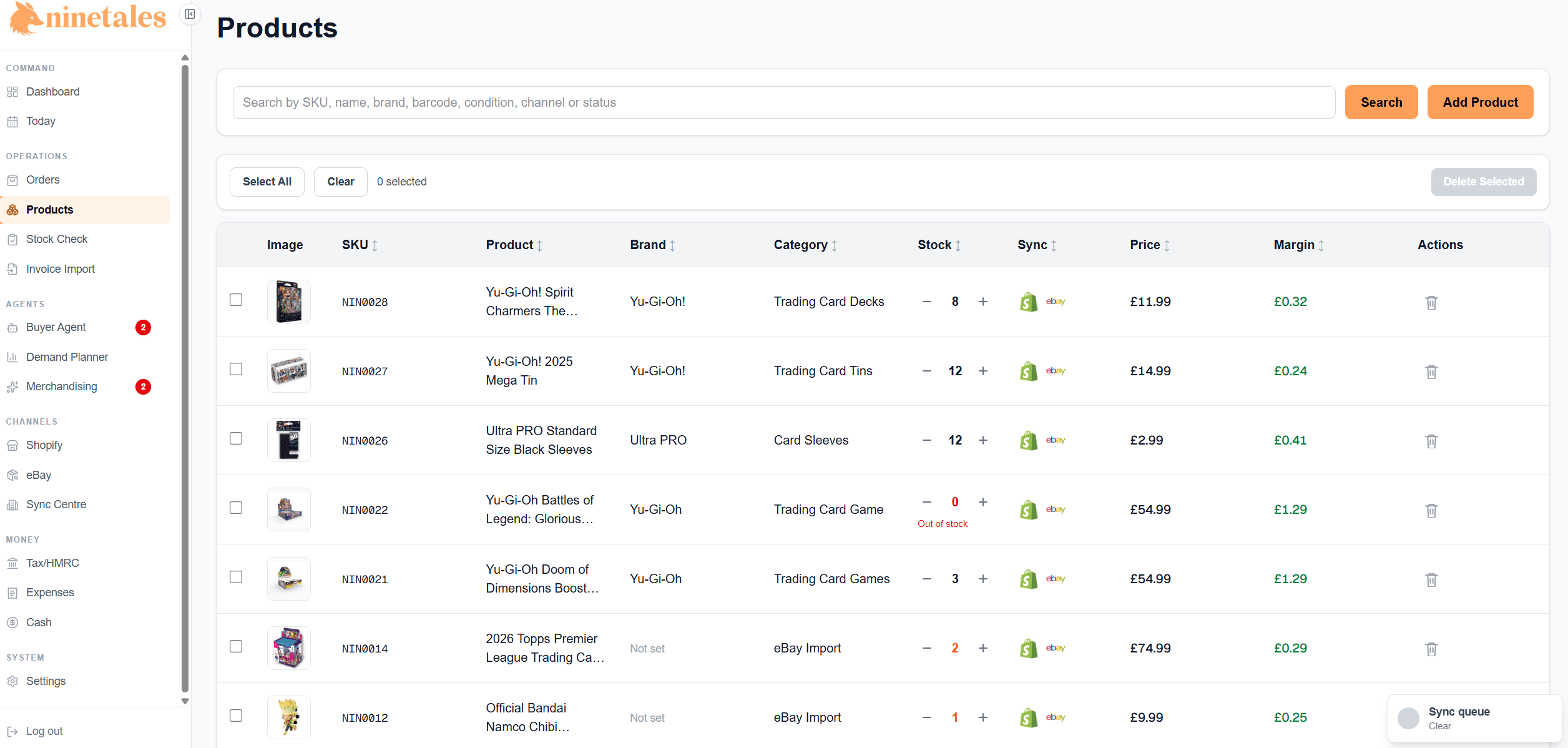
Task: Open eBay sync icon for NIN0028
Action: 1056,302
